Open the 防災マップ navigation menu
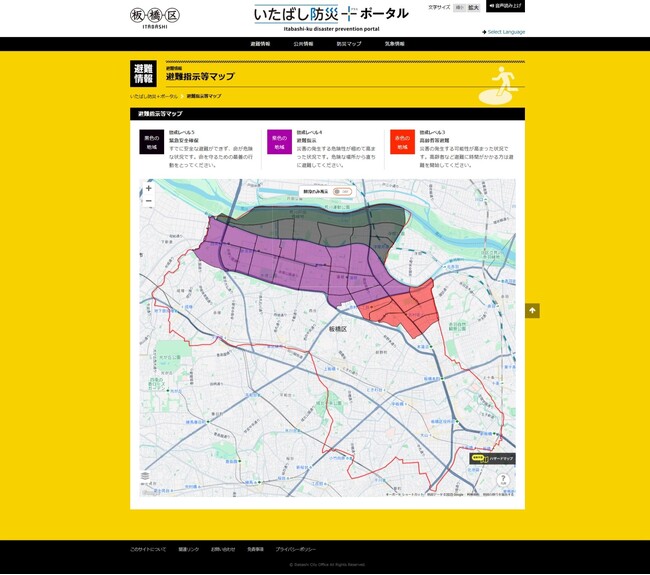This screenshot has height=575, width=650. click(x=348, y=44)
